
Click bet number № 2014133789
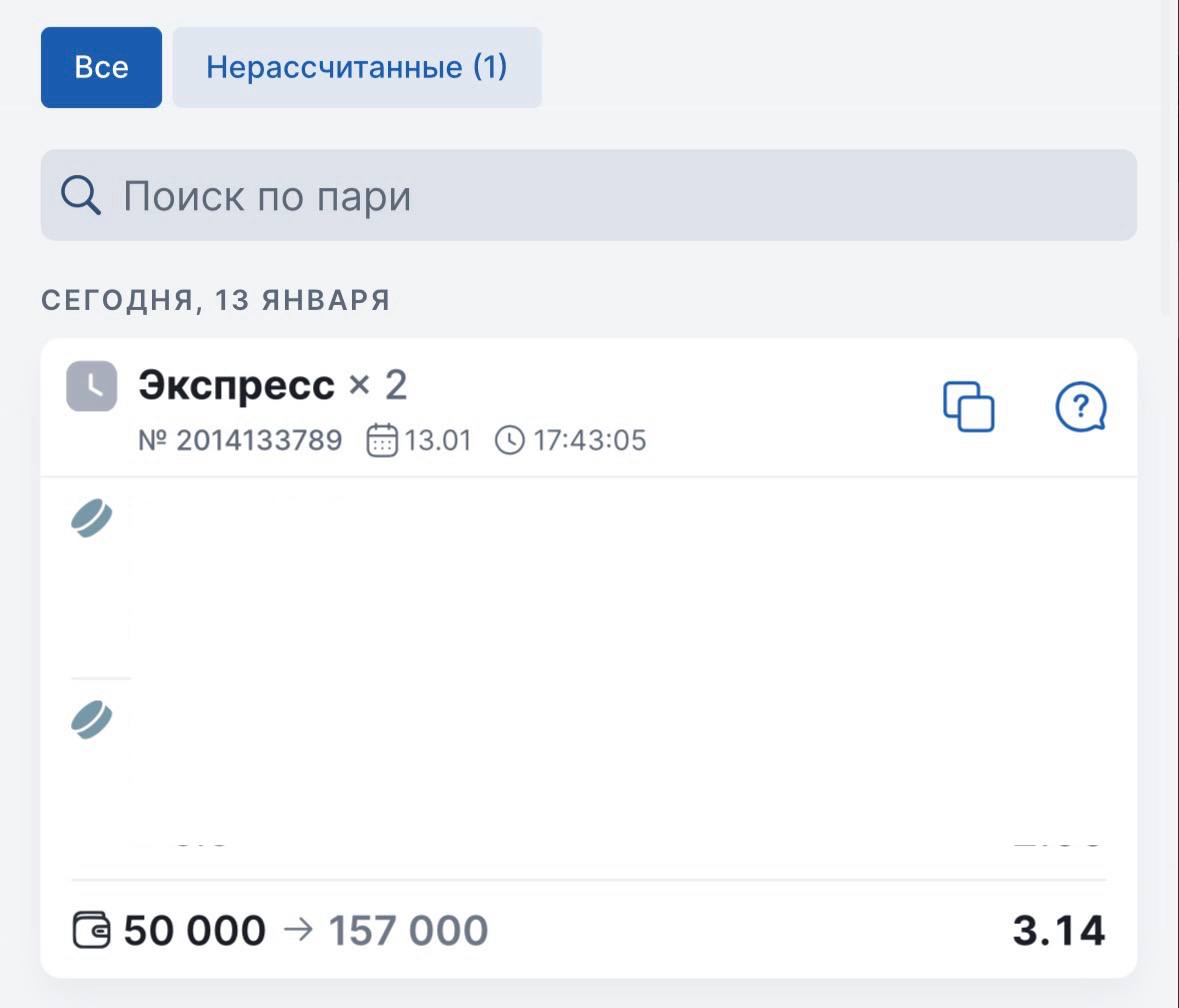pyautogui.click(x=240, y=440)
